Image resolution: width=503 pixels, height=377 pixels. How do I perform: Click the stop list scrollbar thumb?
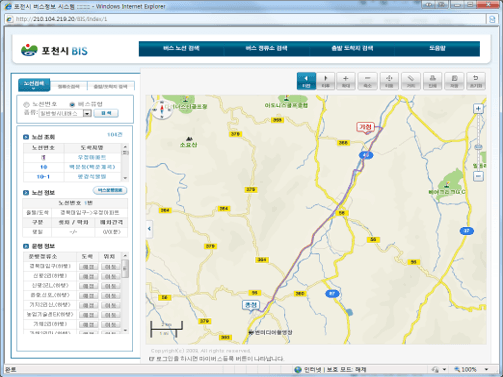[125, 269]
